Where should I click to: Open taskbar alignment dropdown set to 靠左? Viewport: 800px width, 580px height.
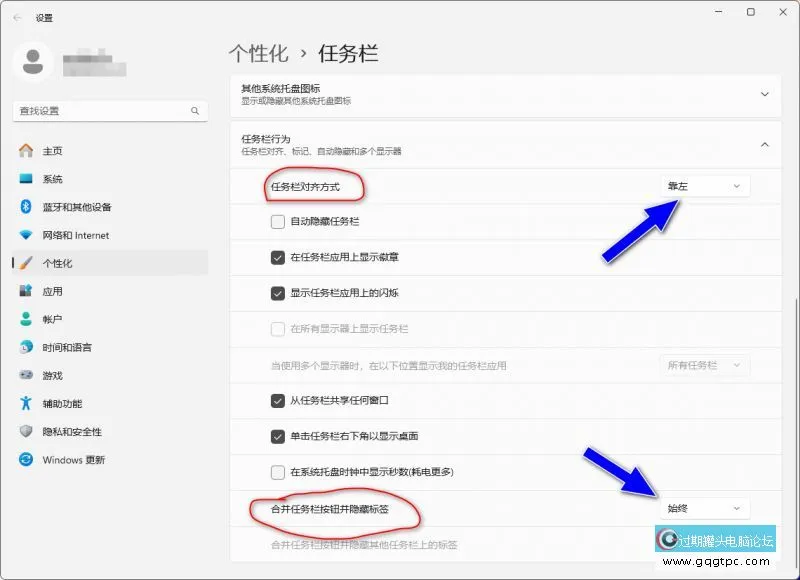705,186
